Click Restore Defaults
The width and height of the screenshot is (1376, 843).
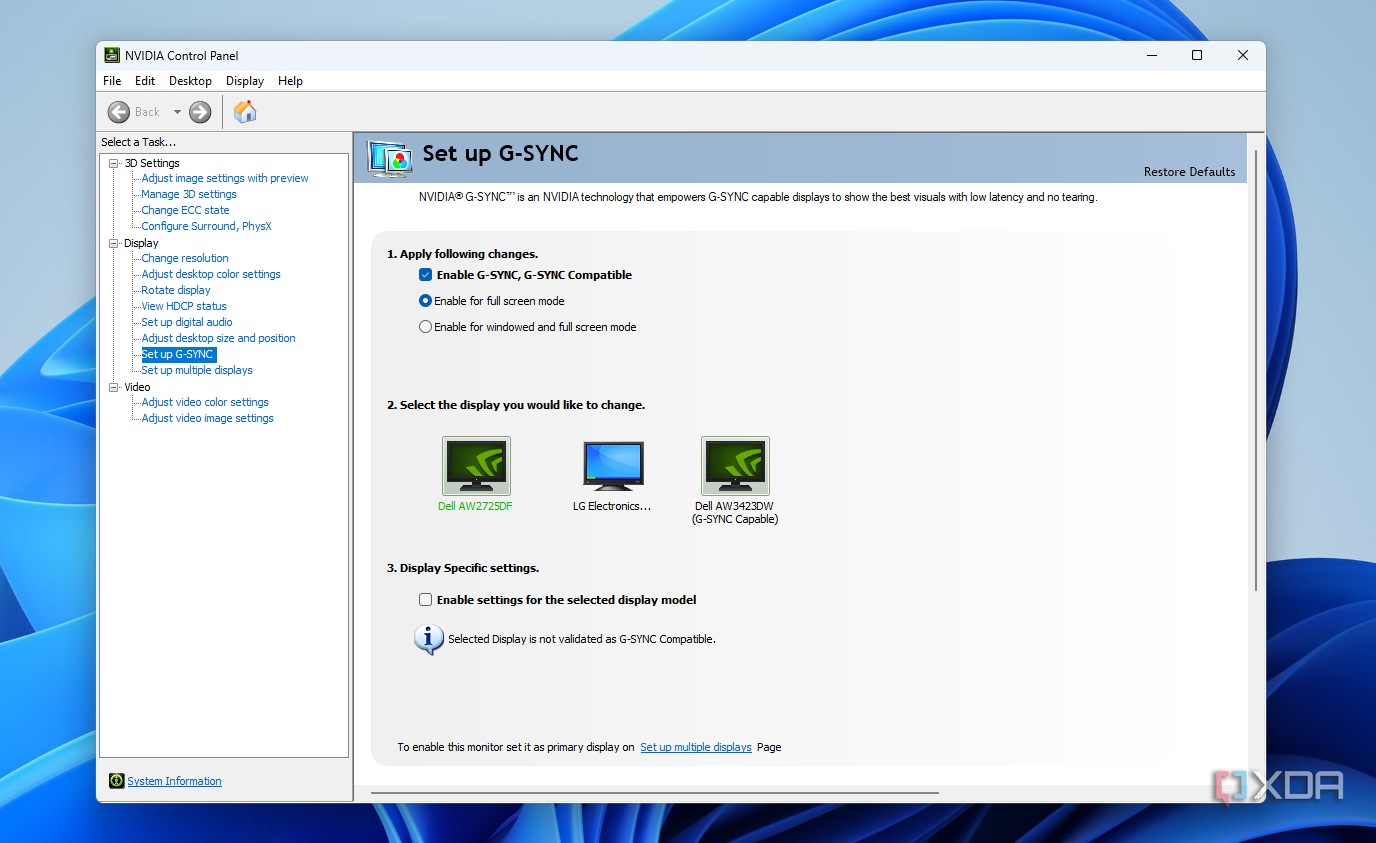click(1189, 172)
